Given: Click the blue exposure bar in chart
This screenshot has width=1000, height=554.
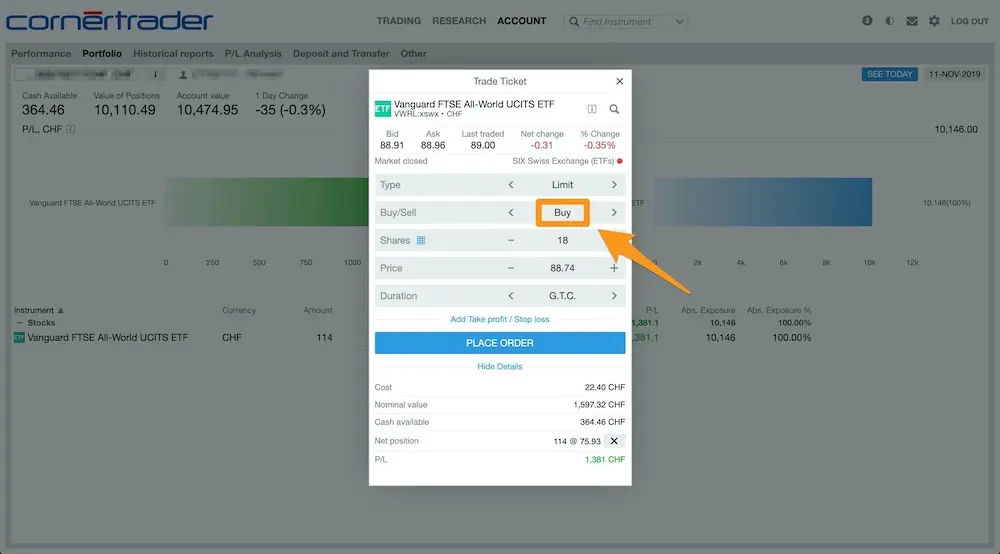Looking at the screenshot, I should (x=763, y=202).
